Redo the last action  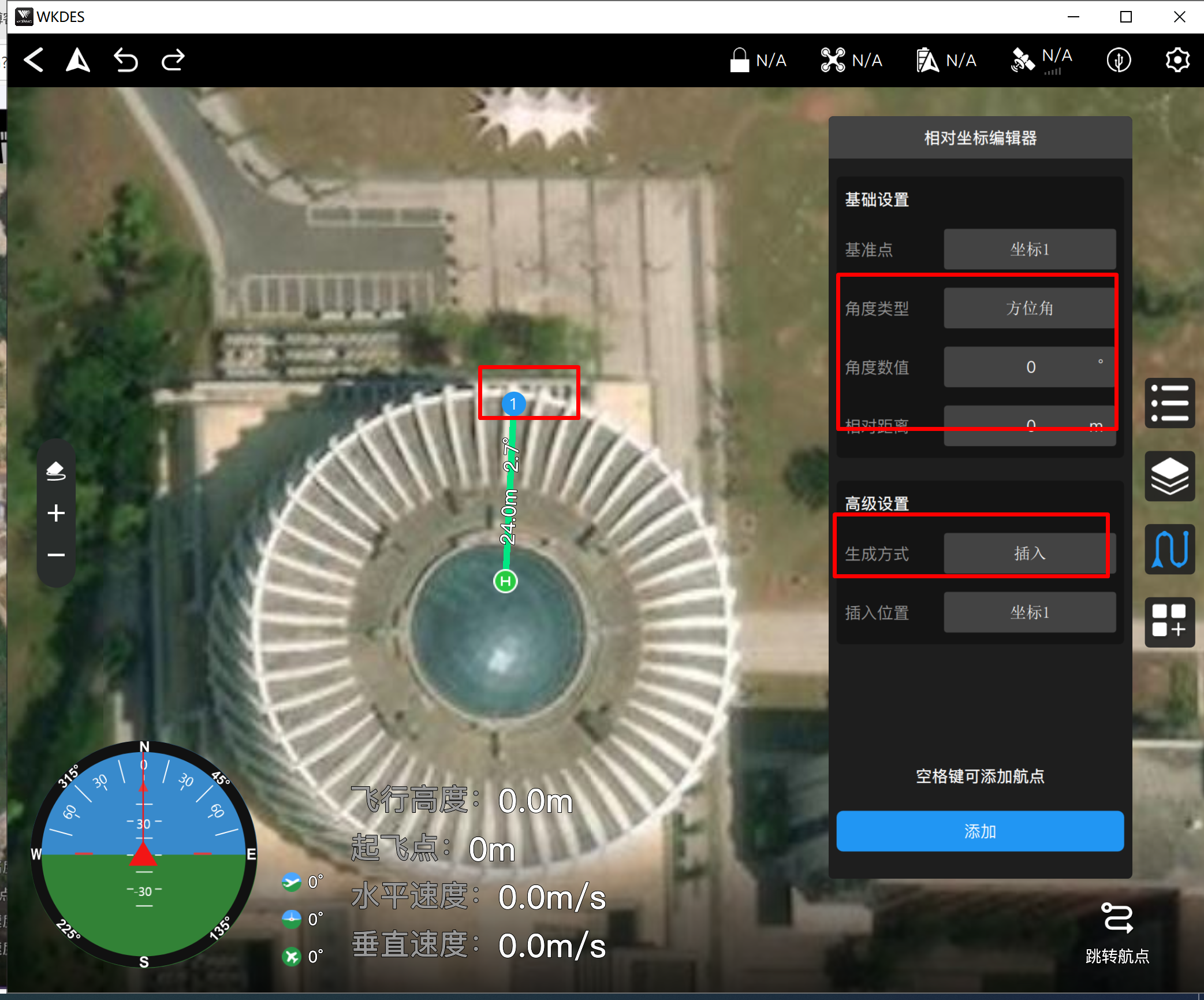point(173,60)
